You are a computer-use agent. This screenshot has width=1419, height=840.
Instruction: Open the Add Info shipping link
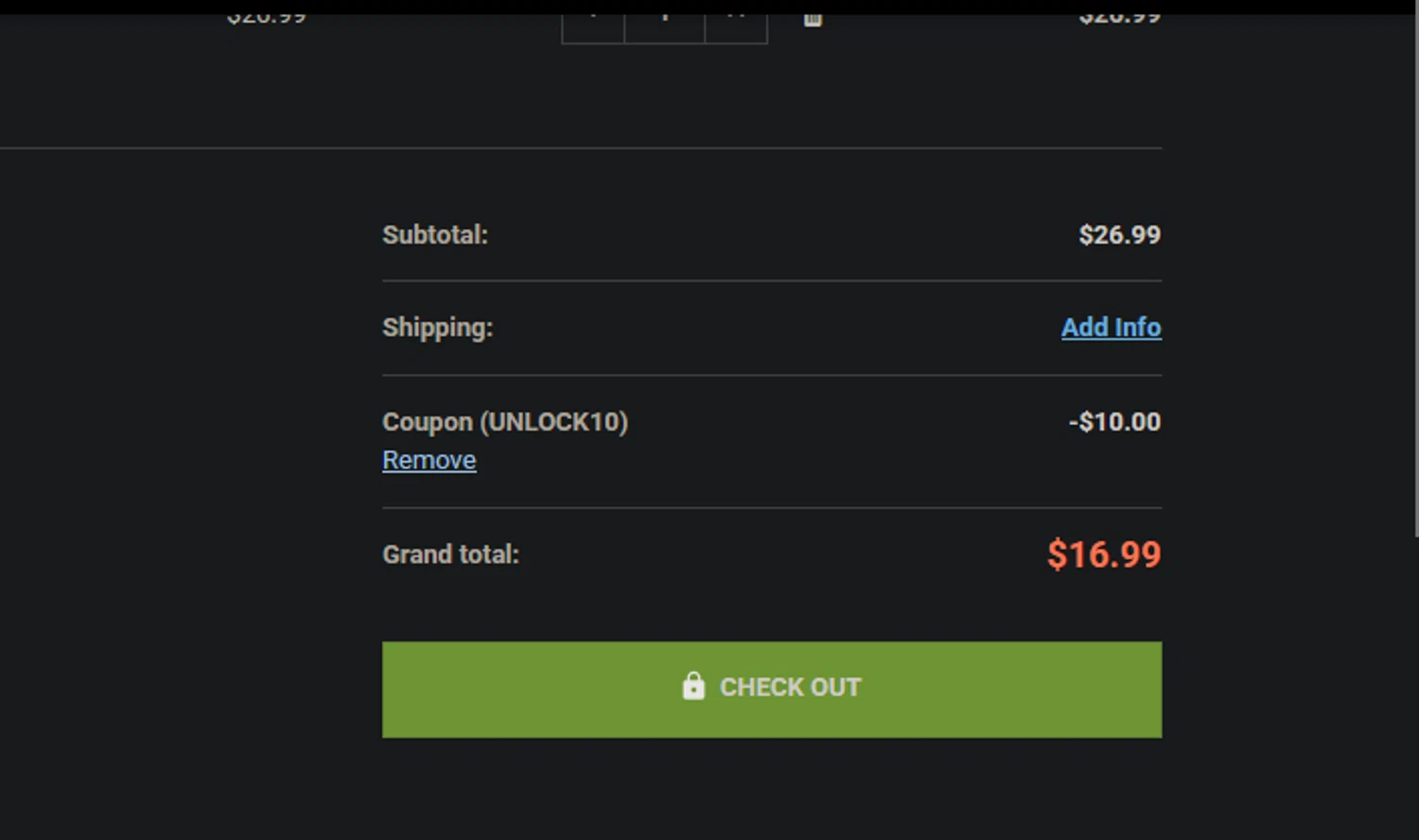point(1112,327)
